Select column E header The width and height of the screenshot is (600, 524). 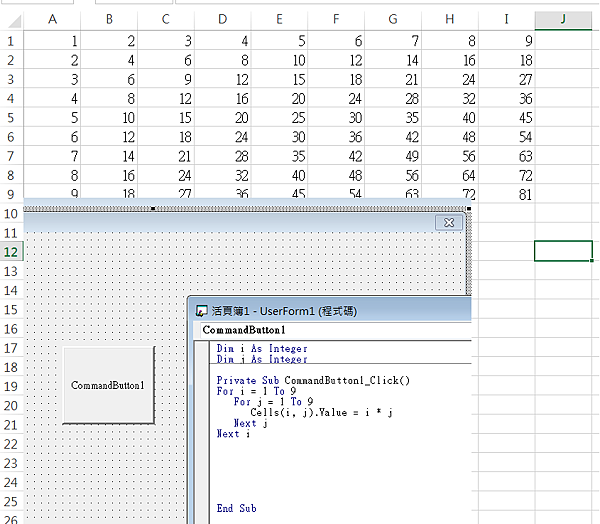point(278,20)
